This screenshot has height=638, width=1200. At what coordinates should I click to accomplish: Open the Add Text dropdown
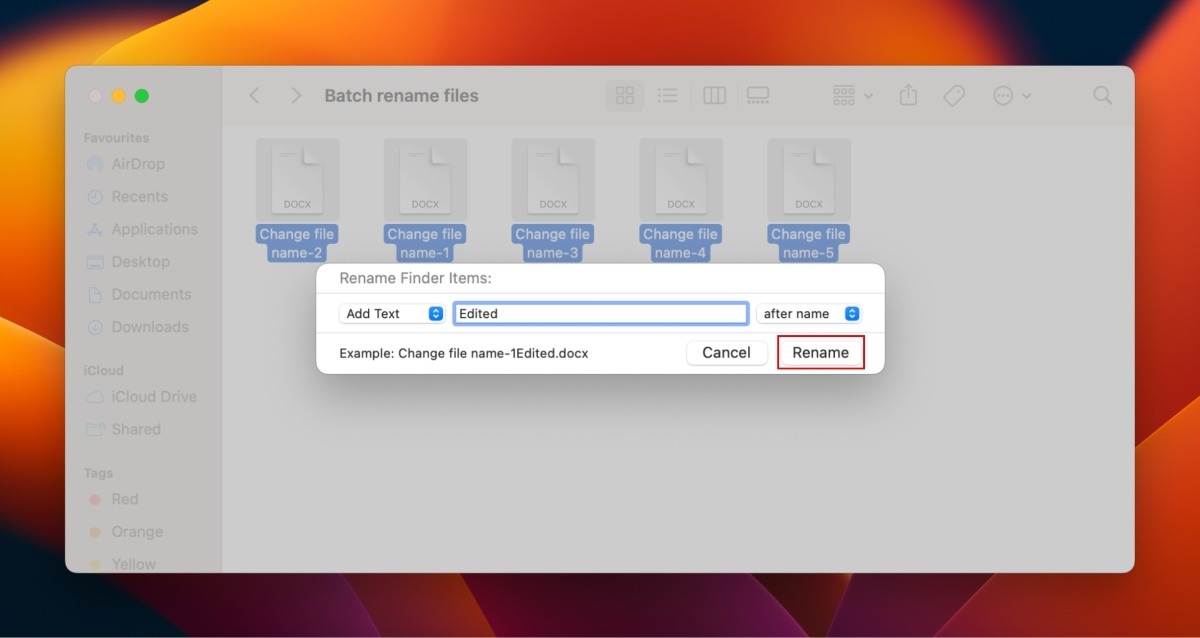tap(391, 313)
